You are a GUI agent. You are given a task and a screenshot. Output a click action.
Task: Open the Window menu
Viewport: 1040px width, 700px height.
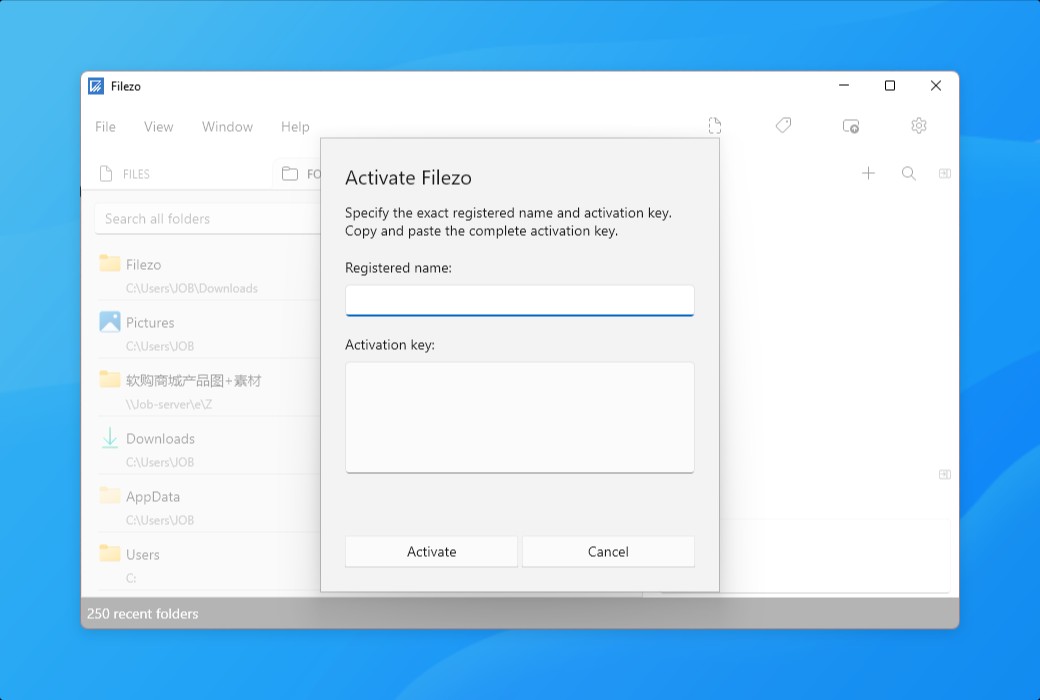[228, 127]
